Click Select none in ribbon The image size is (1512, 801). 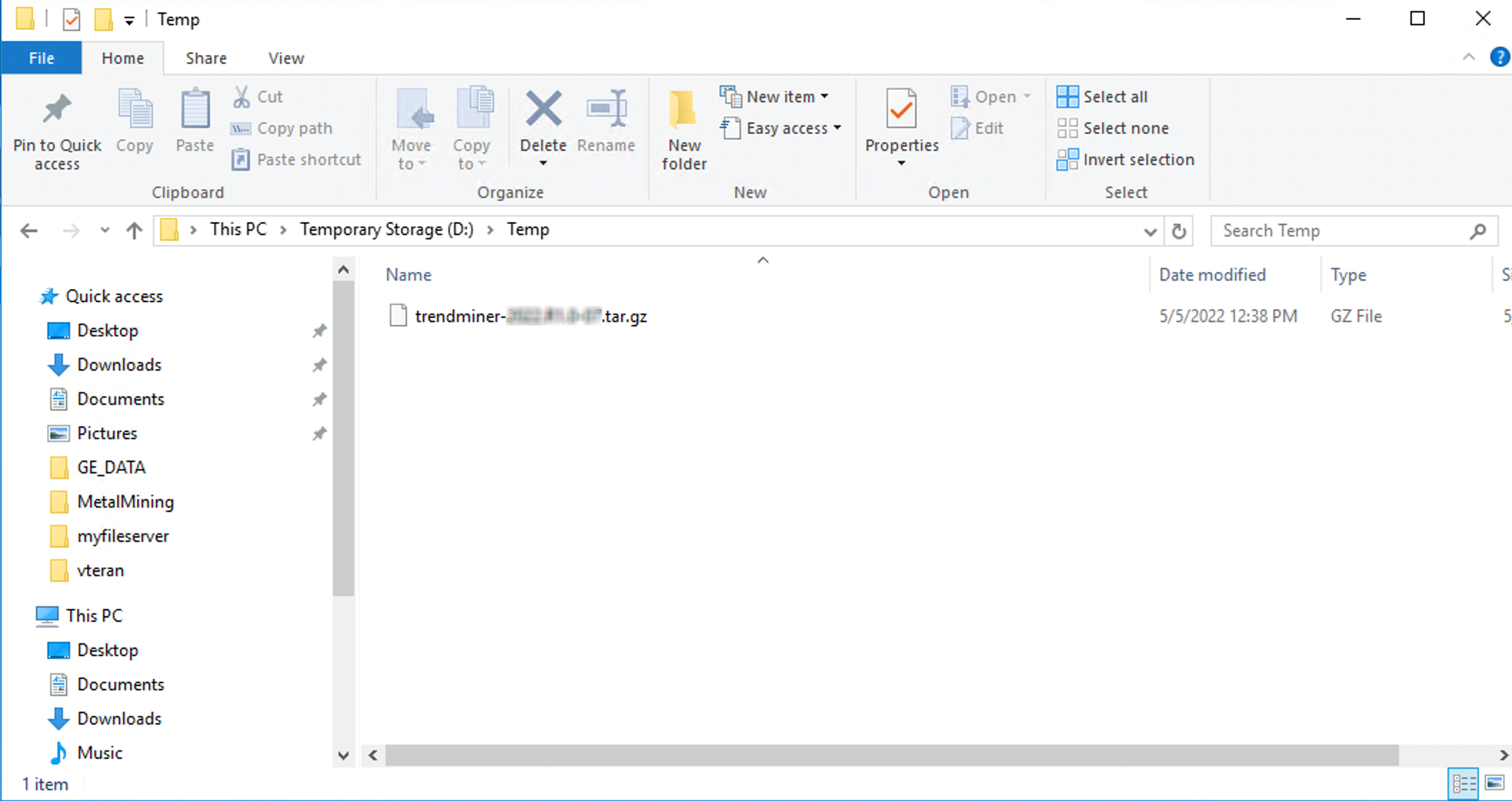coord(1114,129)
